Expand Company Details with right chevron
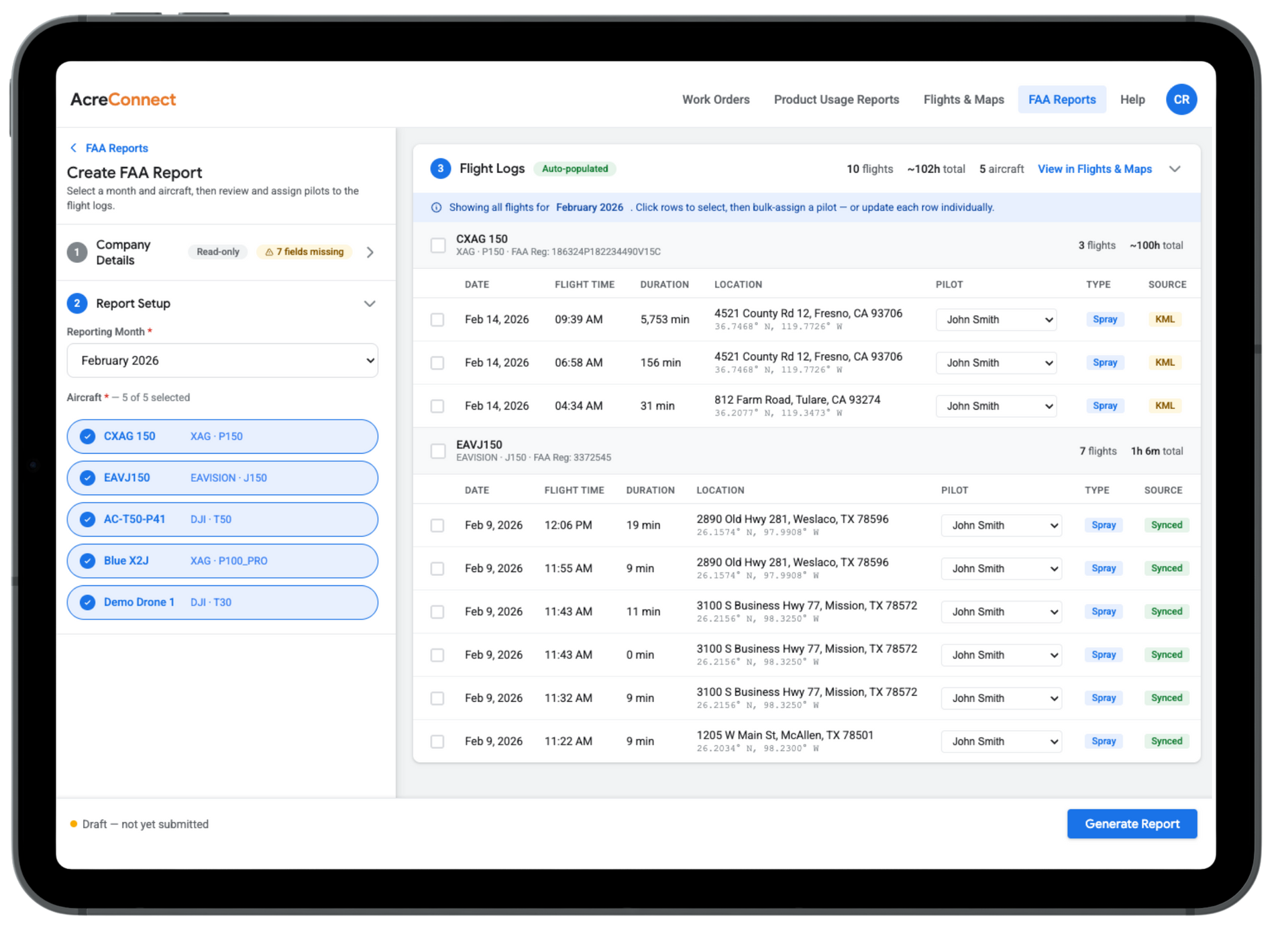This screenshot has height=938, width=1288. 370,252
